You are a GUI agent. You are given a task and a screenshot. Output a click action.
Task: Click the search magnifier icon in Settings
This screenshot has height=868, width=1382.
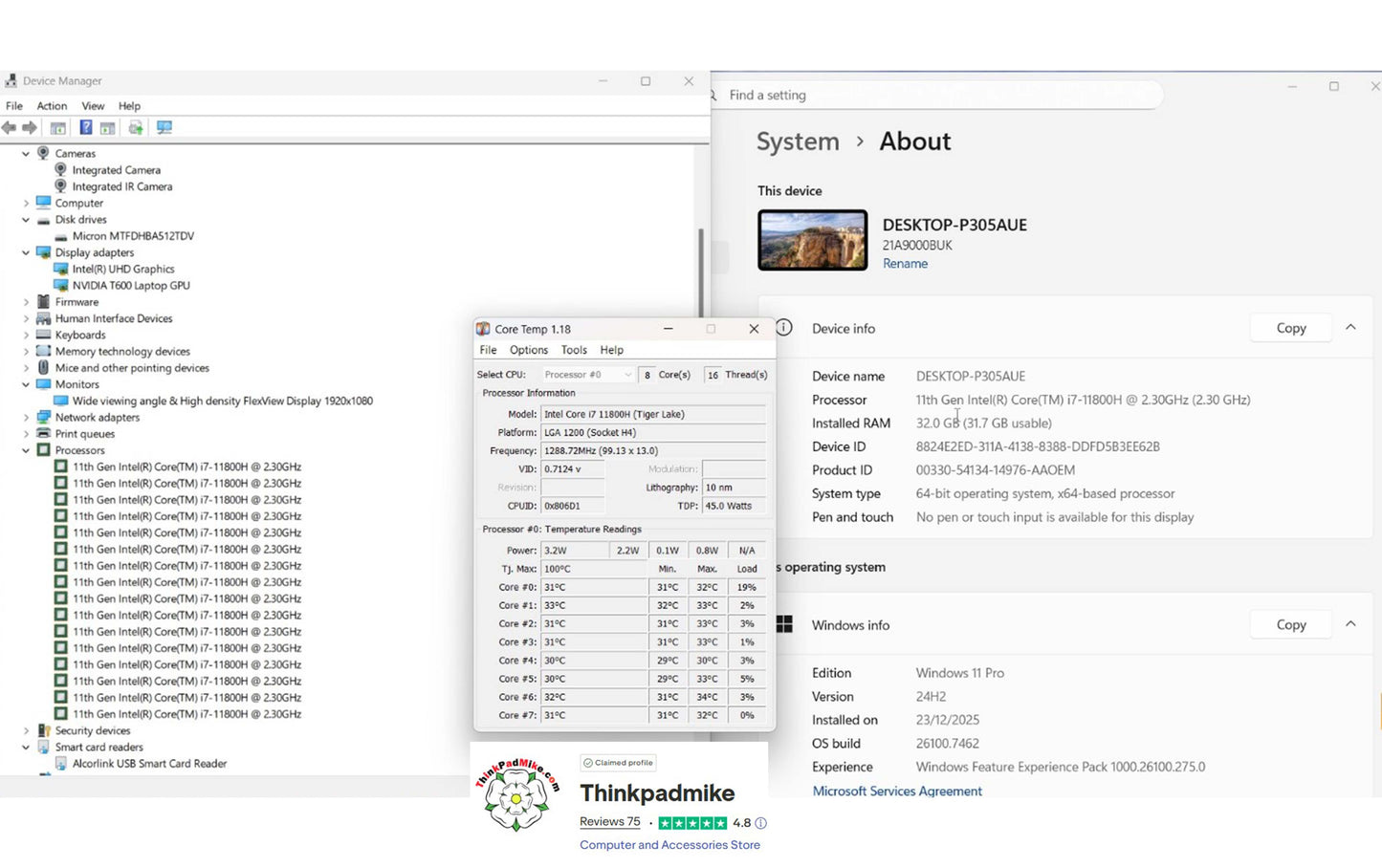[713, 96]
